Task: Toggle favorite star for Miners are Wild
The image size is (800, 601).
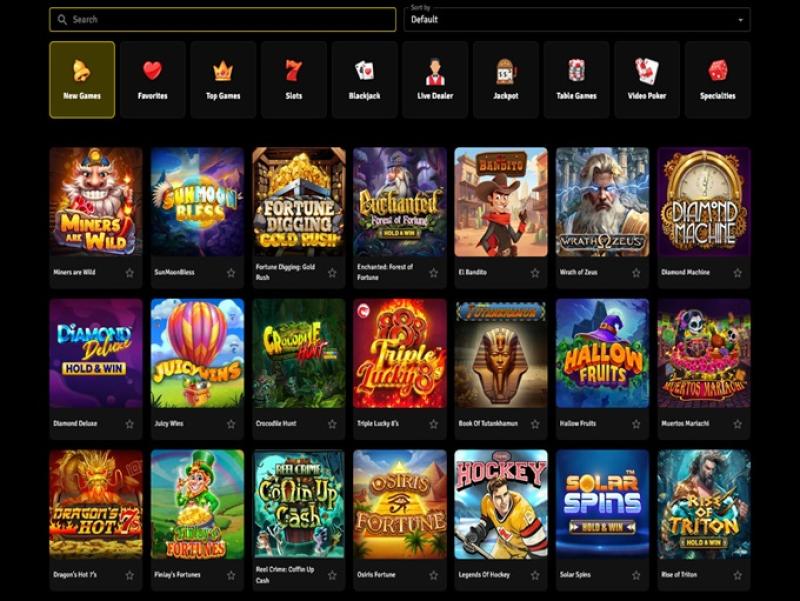Action: coord(130,273)
